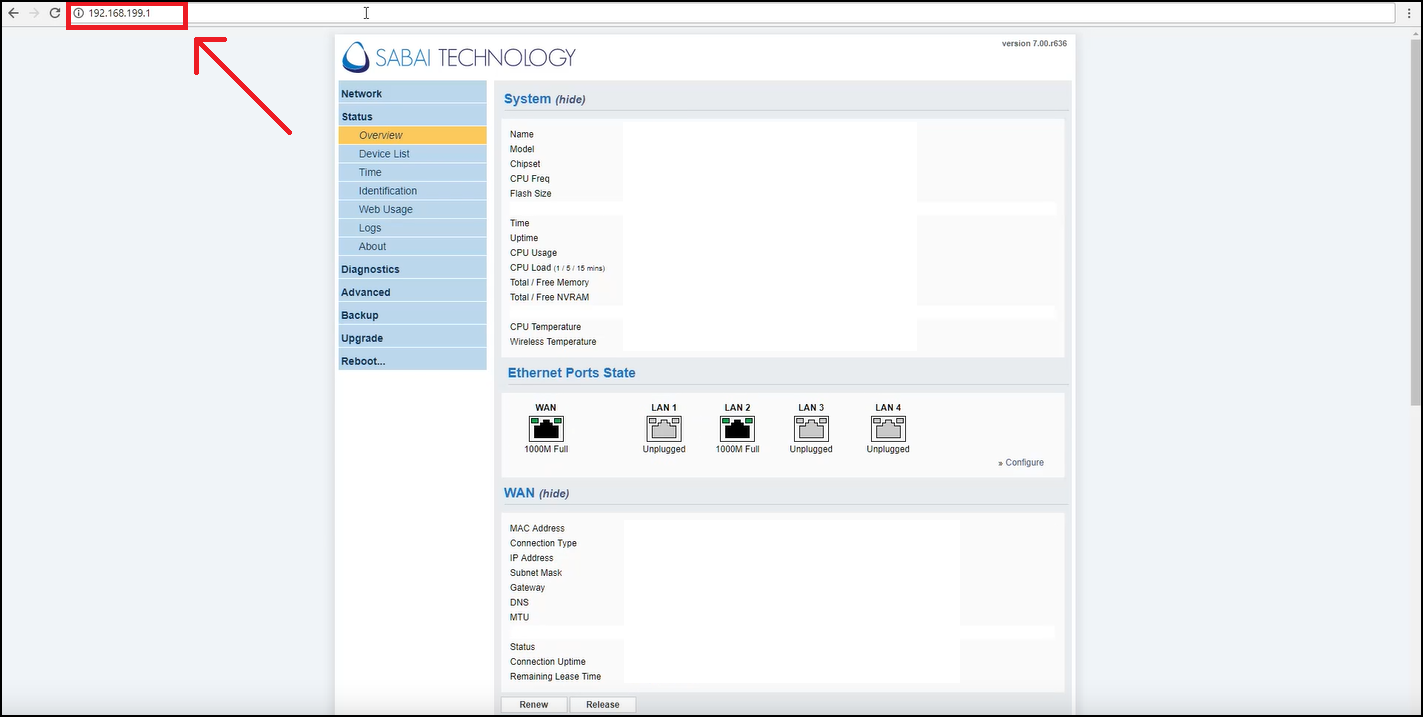Screen dimensions: 1423x717
Task: Select Web Usage in Status menu
Action: (x=385, y=209)
